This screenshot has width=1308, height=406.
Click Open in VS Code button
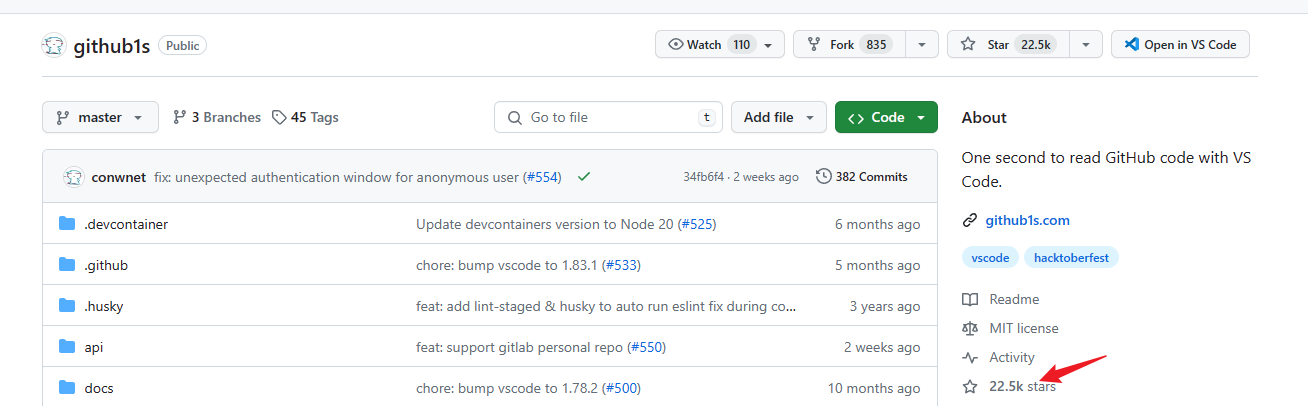[x=1180, y=45]
